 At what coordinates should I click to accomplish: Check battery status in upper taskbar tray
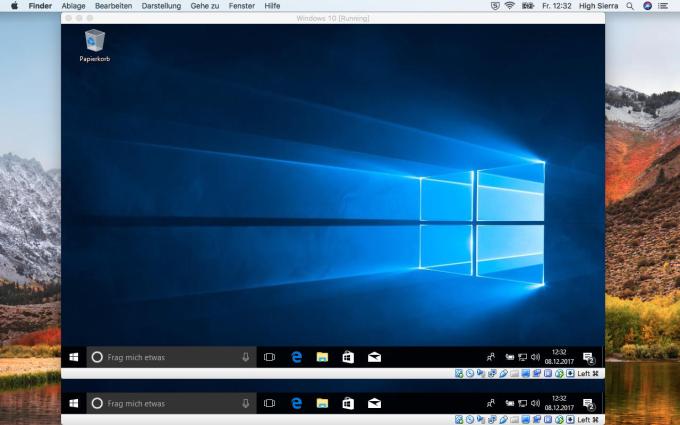pos(510,357)
